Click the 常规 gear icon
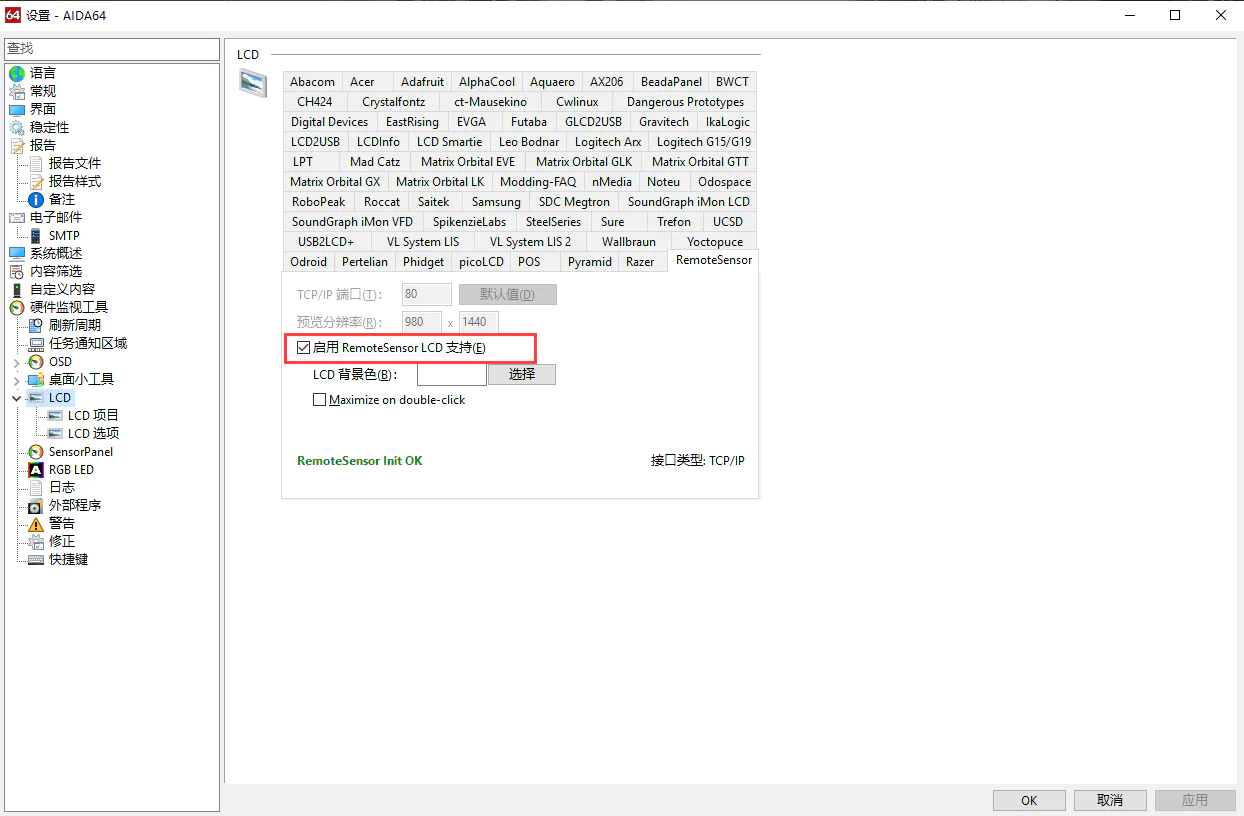1244x816 pixels. coord(16,91)
